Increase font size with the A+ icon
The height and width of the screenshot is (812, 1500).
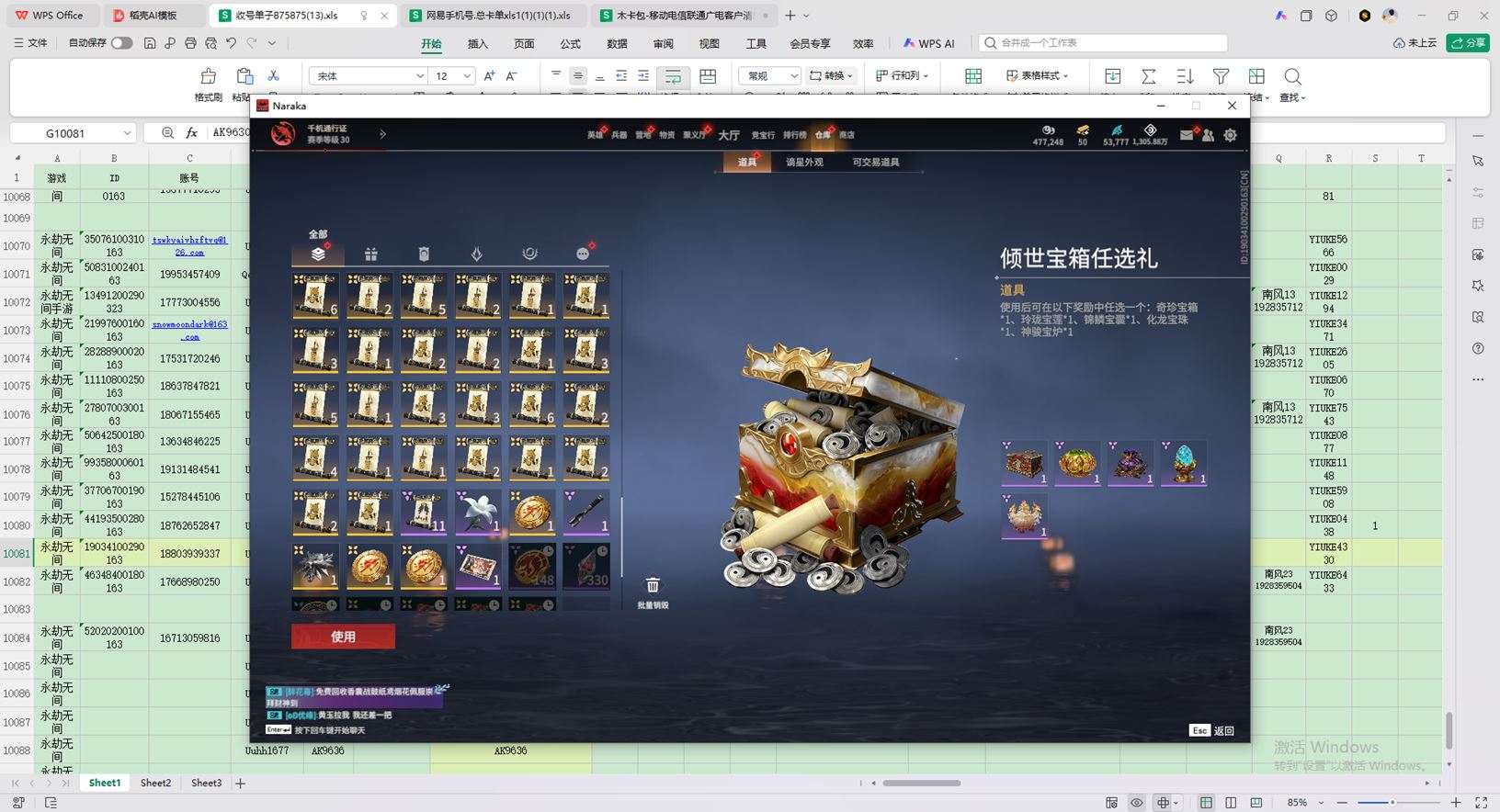click(x=489, y=76)
